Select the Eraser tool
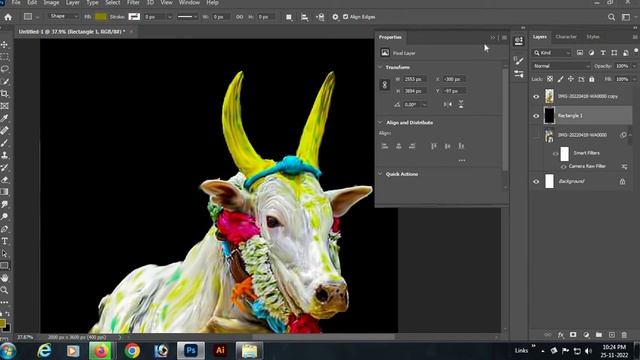Viewport: 640px width, 360px height. [x=4, y=180]
